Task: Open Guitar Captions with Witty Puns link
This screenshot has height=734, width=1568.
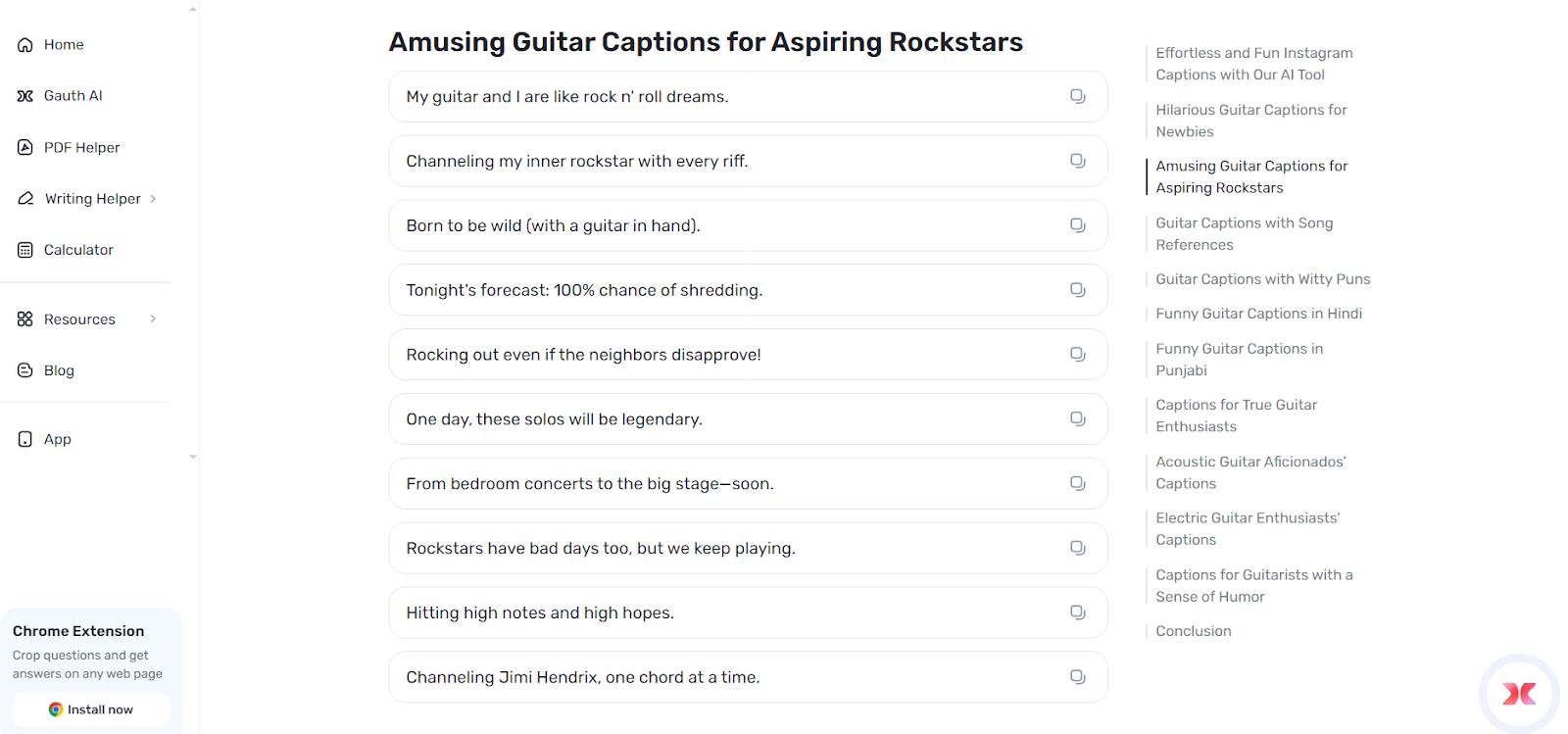Action: point(1262,278)
